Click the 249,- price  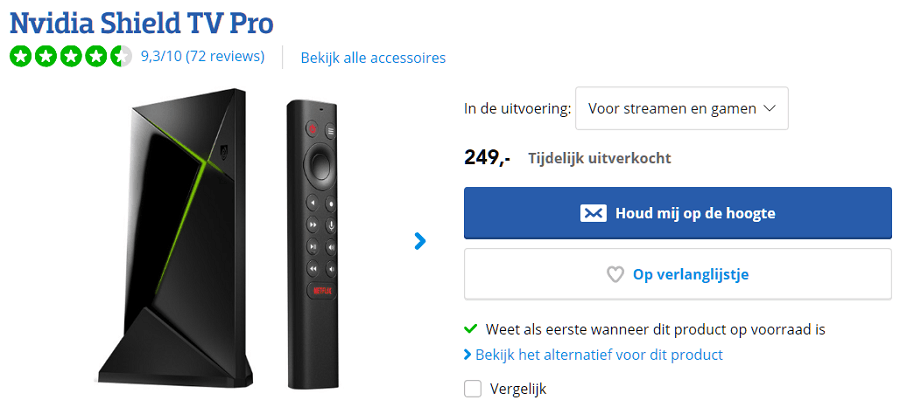click(x=487, y=158)
